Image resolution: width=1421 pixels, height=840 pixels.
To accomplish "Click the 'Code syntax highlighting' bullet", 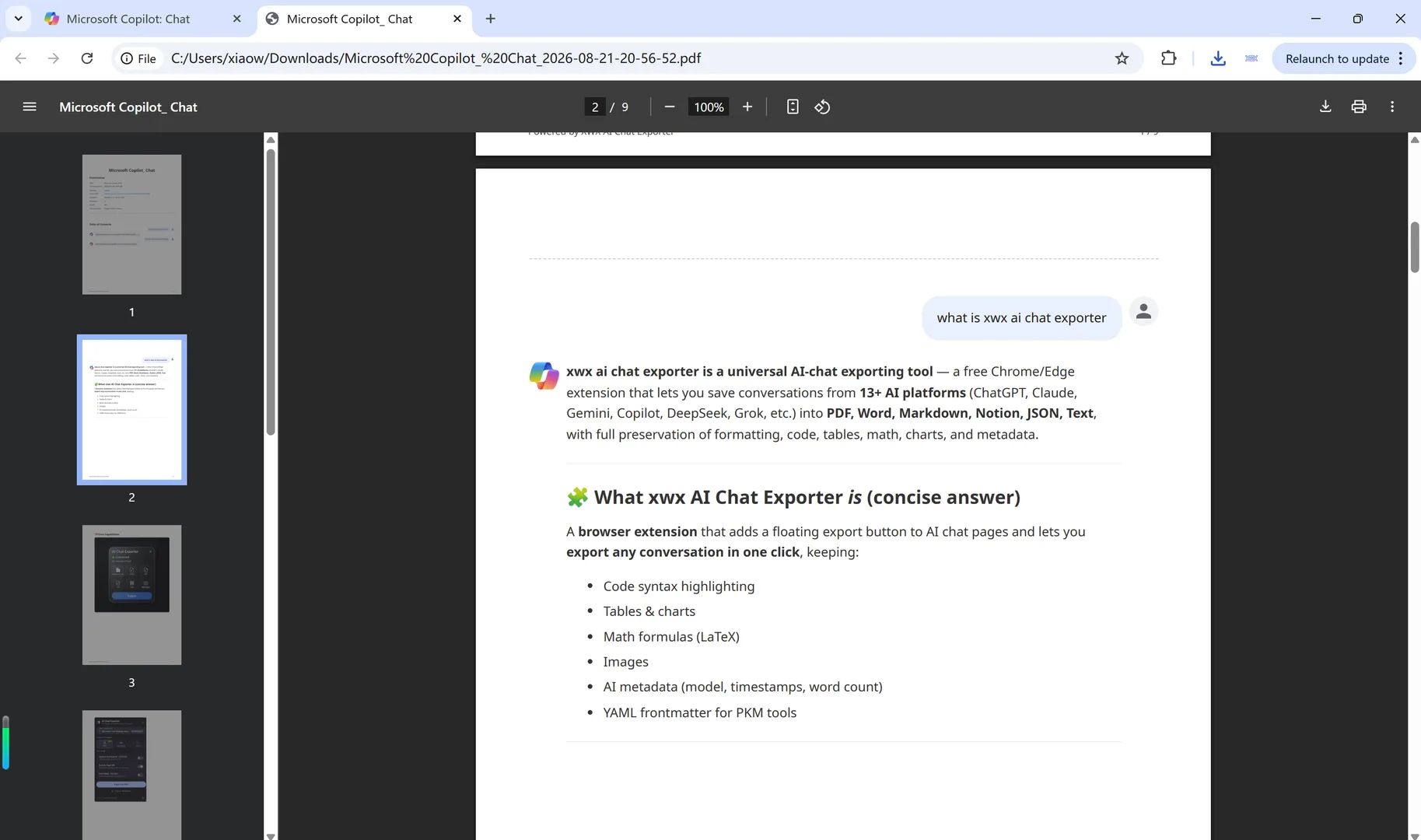I will [x=678, y=586].
